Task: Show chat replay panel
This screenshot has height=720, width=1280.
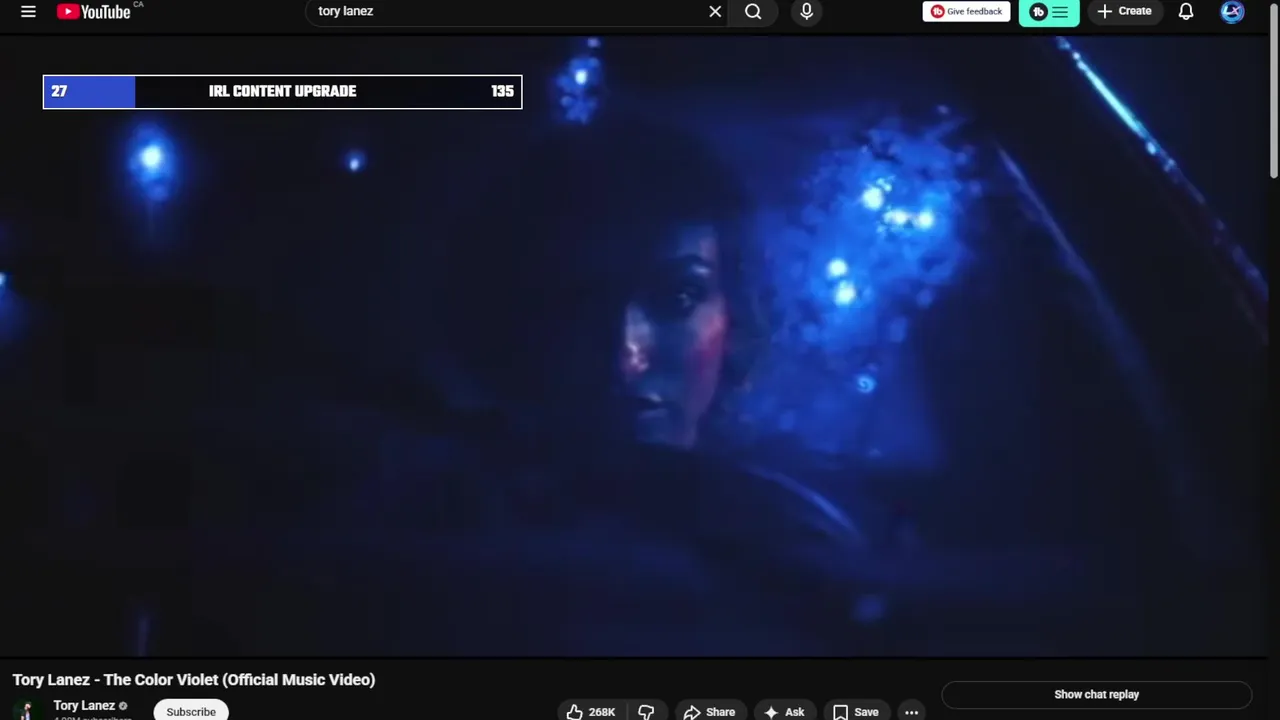Action: coord(1096,694)
